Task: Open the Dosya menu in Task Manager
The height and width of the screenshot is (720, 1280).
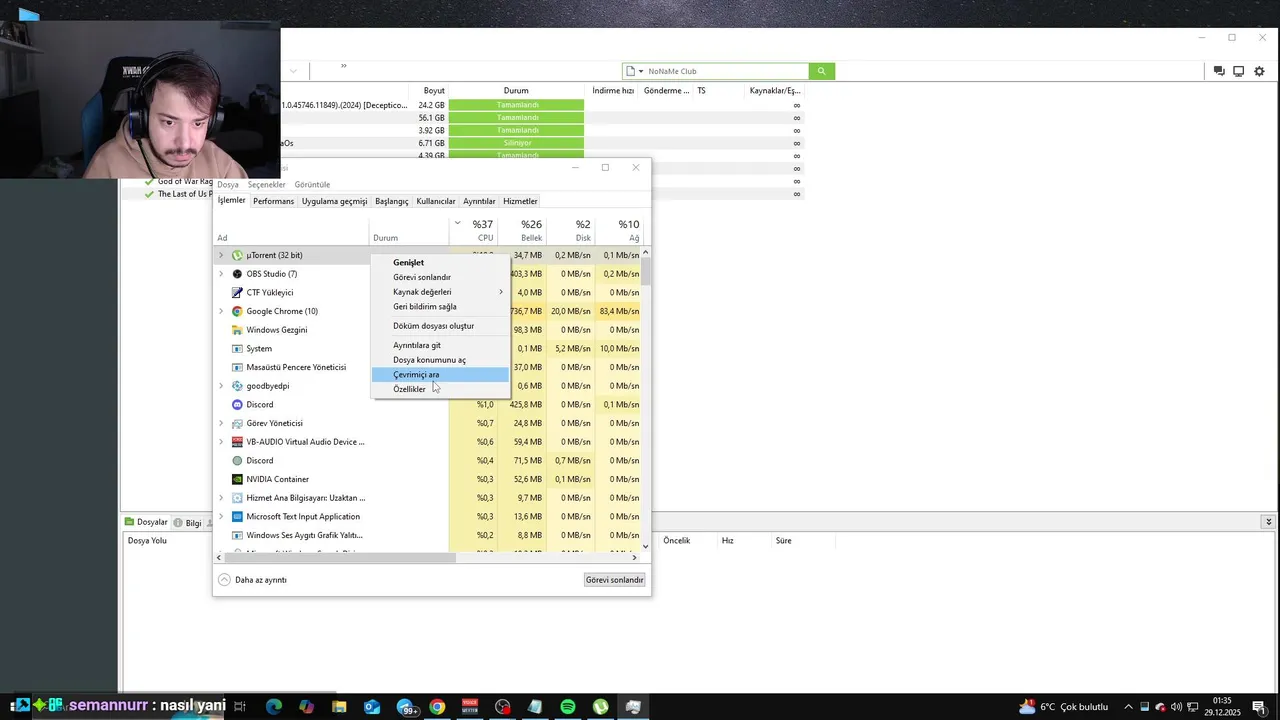Action: click(x=228, y=184)
